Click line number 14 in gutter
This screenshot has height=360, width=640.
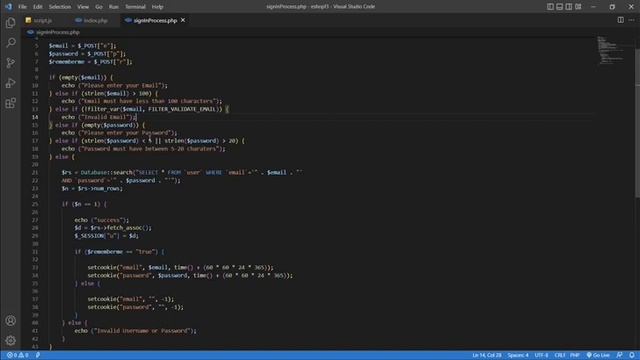(35, 117)
